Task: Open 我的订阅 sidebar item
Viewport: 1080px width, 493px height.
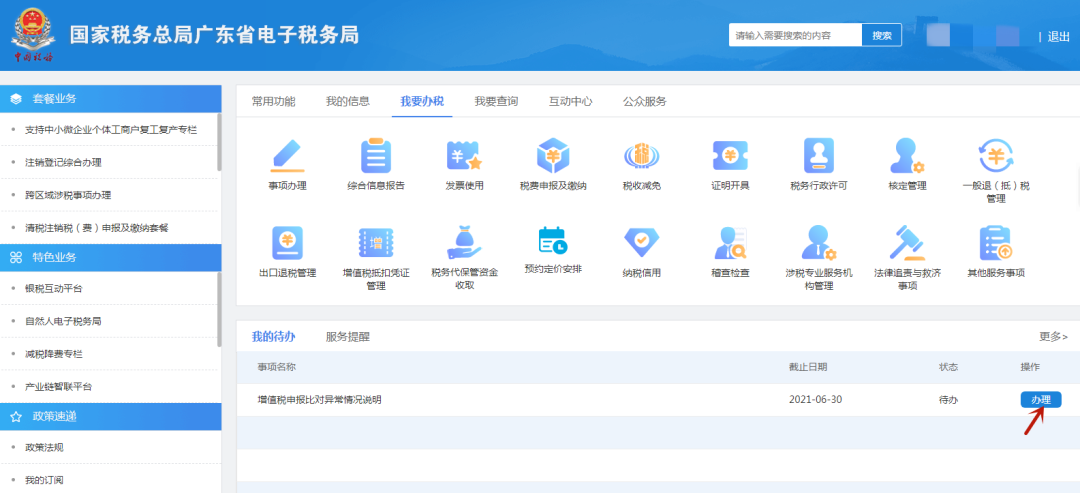Action: tap(44, 480)
